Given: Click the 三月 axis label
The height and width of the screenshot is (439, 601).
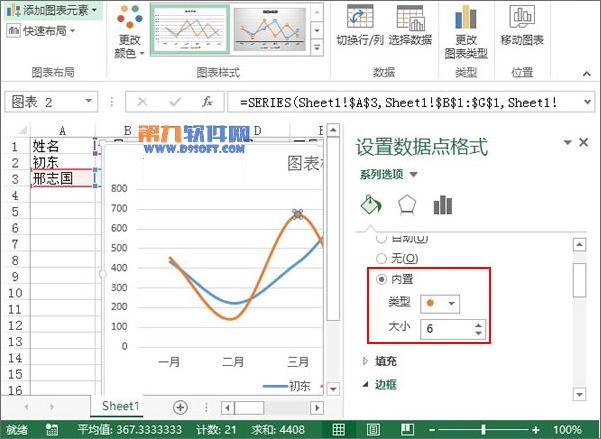Looking at the screenshot, I should pos(298,362).
